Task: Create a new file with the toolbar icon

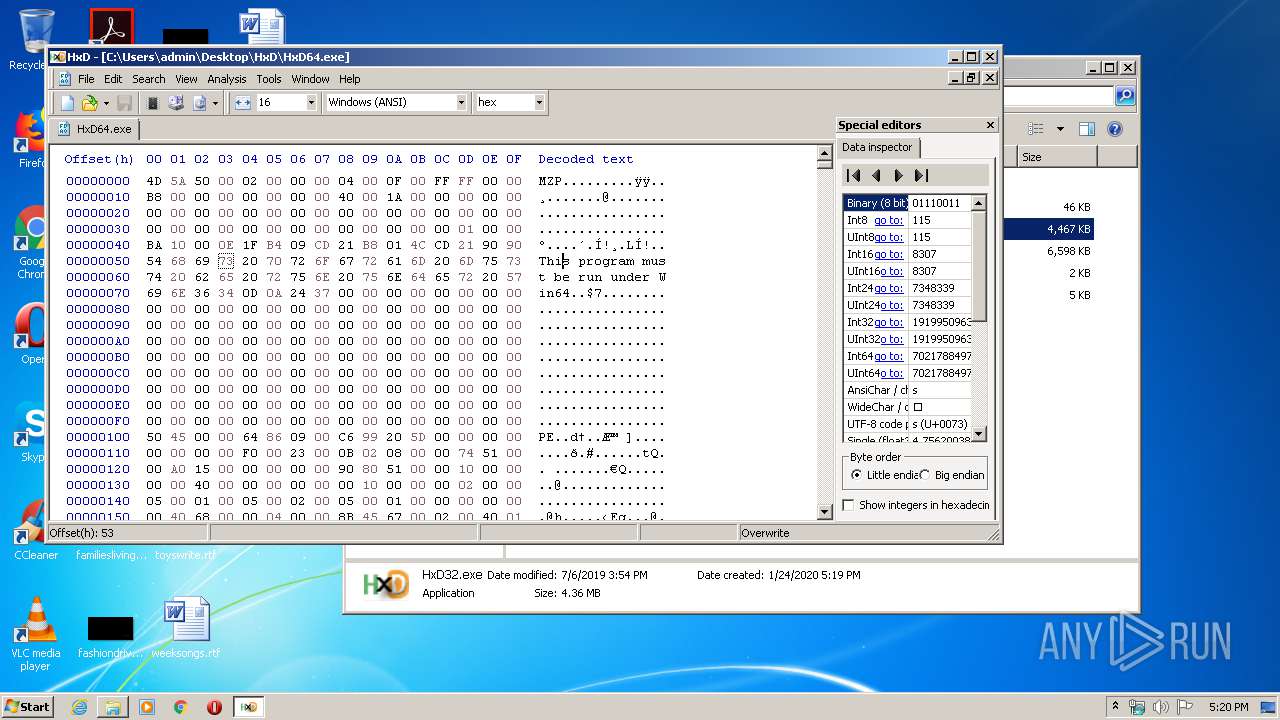Action: pyautogui.click(x=67, y=102)
